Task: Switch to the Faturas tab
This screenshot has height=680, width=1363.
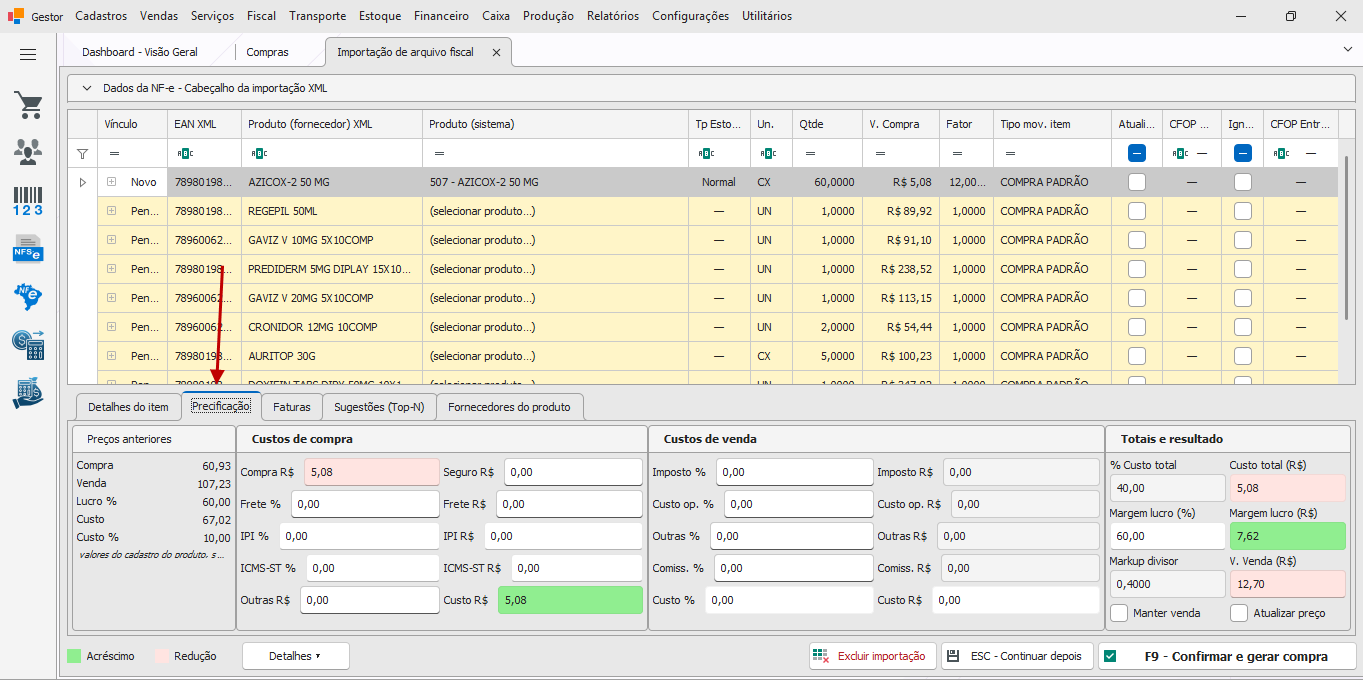Action: (292, 407)
